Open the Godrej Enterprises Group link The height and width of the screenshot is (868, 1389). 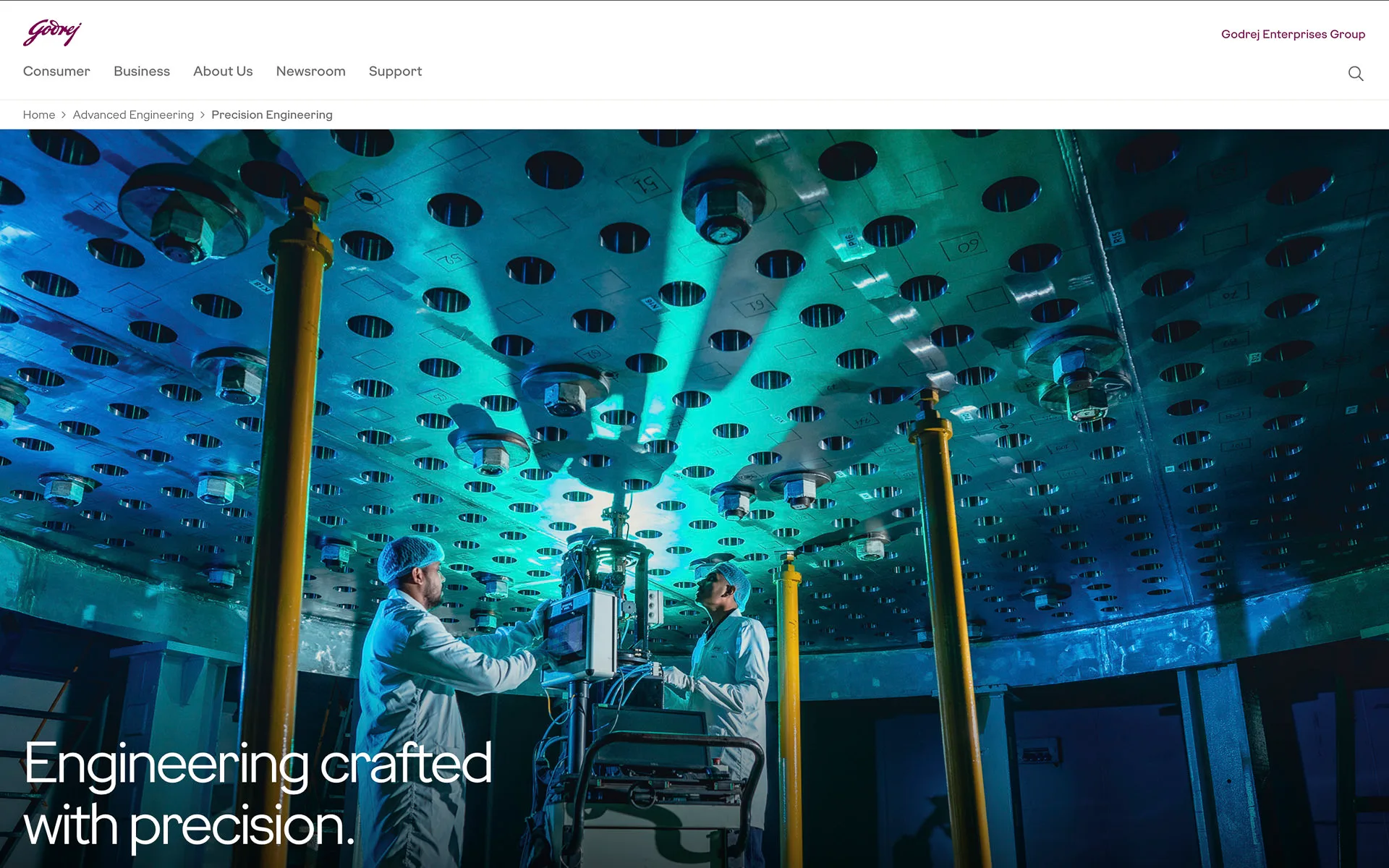point(1293,34)
